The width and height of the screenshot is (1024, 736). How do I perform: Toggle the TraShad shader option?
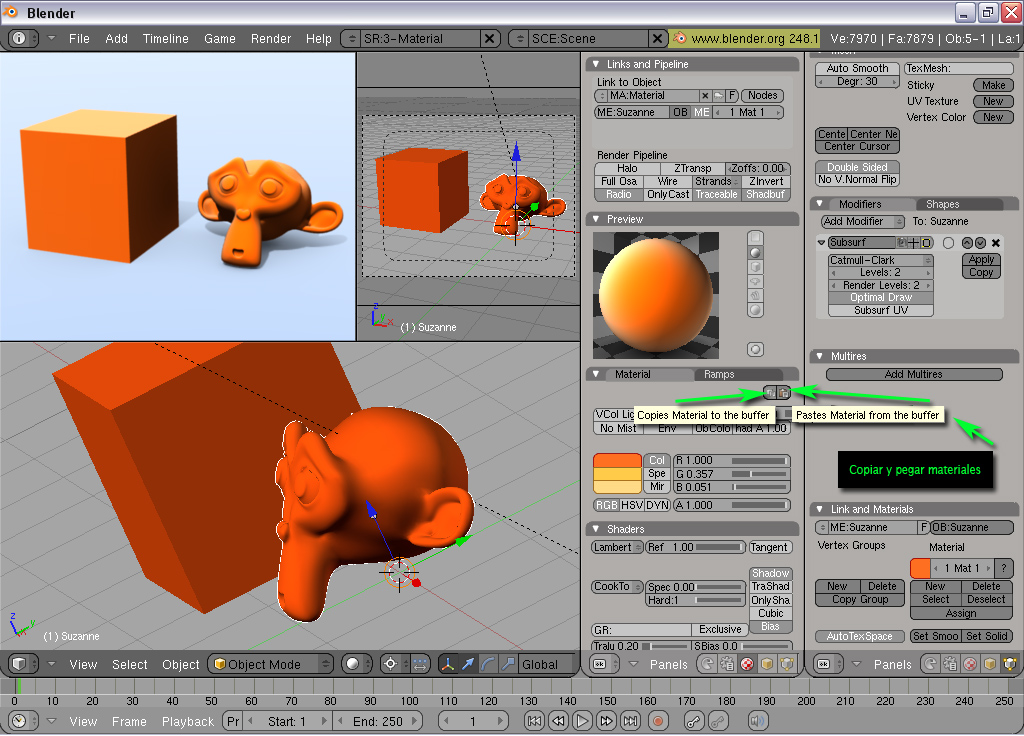(x=771, y=587)
